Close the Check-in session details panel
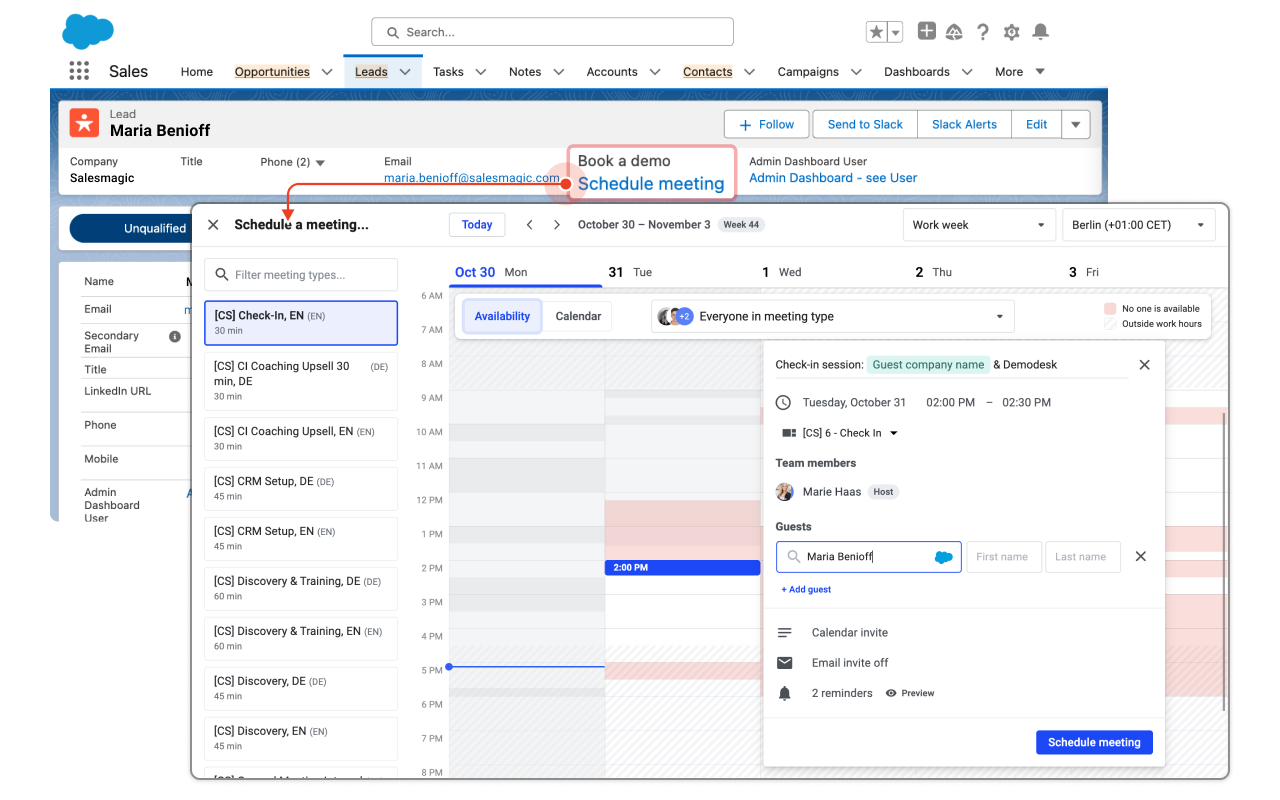 coord(1145,365)
